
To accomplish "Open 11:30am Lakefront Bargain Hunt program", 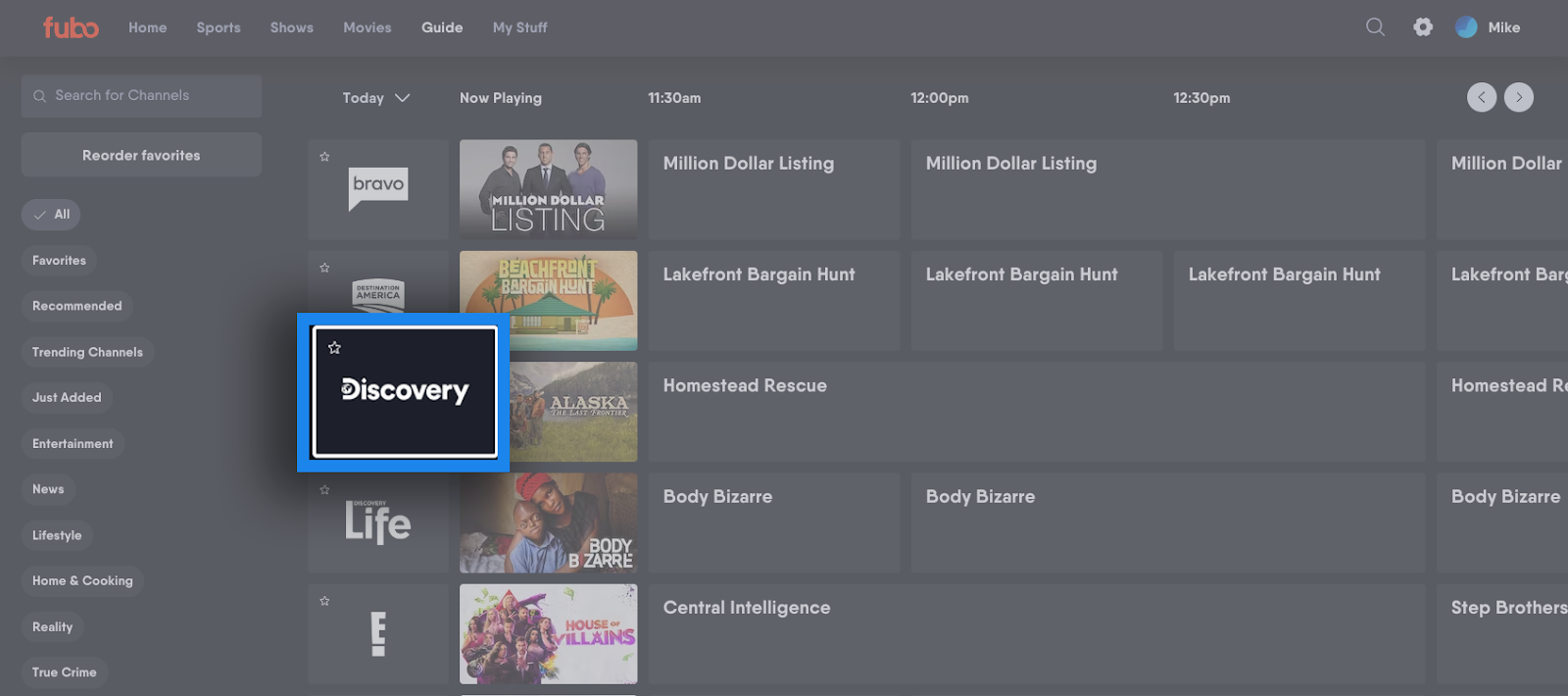I will tap(773, 301).
